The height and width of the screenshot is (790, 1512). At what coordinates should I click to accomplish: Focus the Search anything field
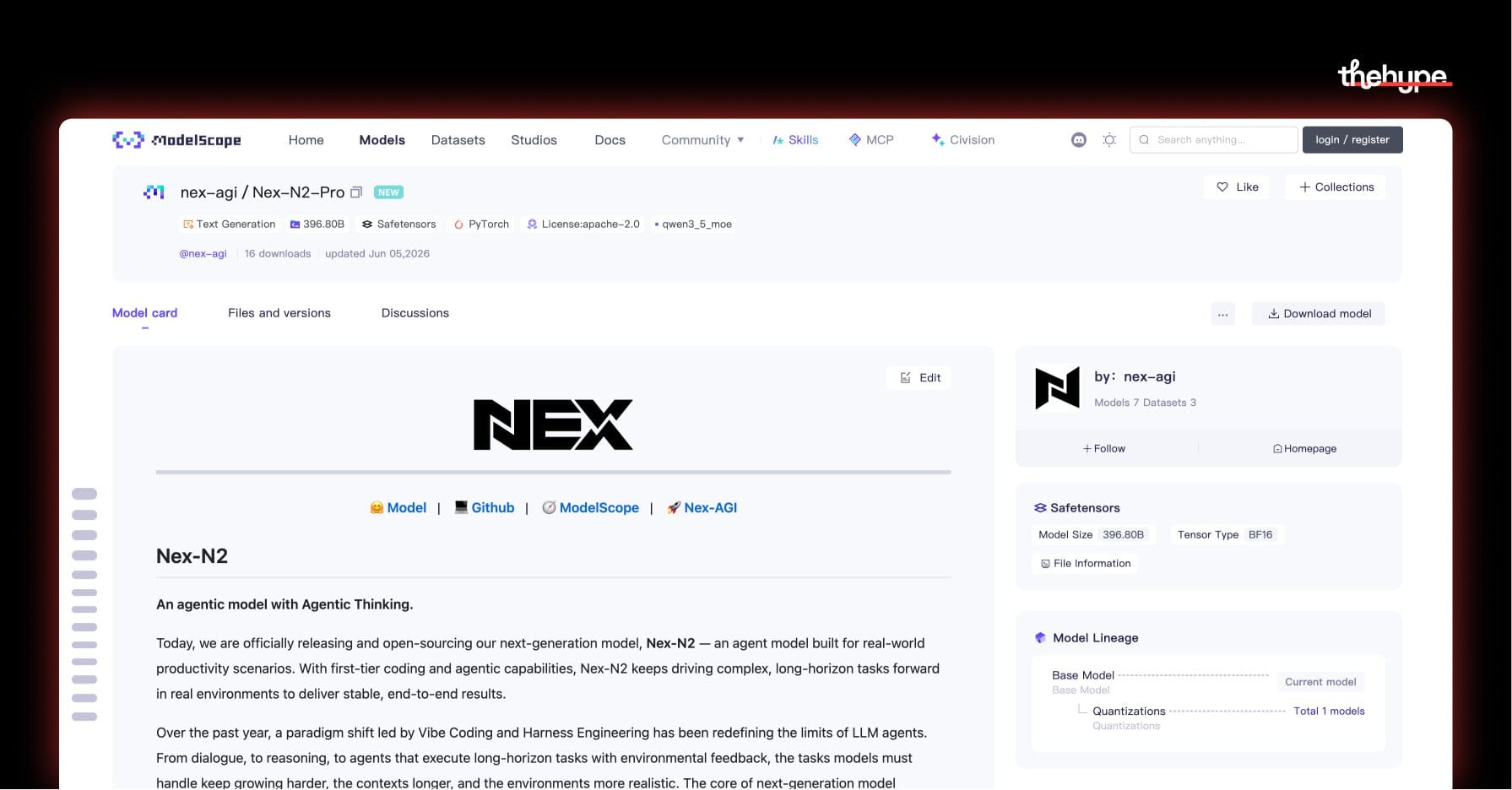tap(1213, 140)
